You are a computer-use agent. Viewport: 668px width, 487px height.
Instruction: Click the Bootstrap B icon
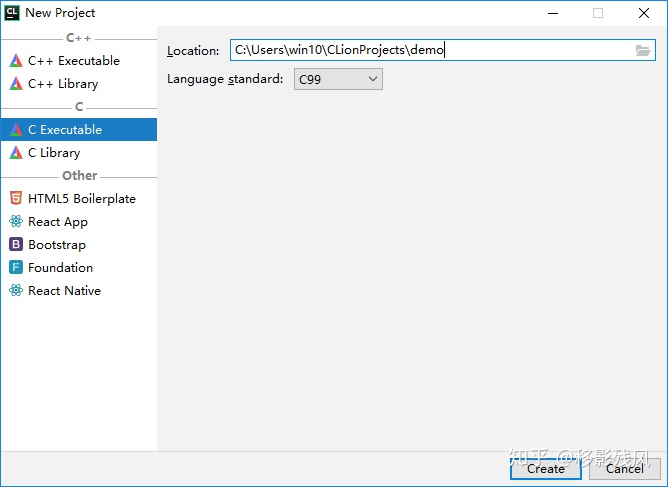(16, 244)
